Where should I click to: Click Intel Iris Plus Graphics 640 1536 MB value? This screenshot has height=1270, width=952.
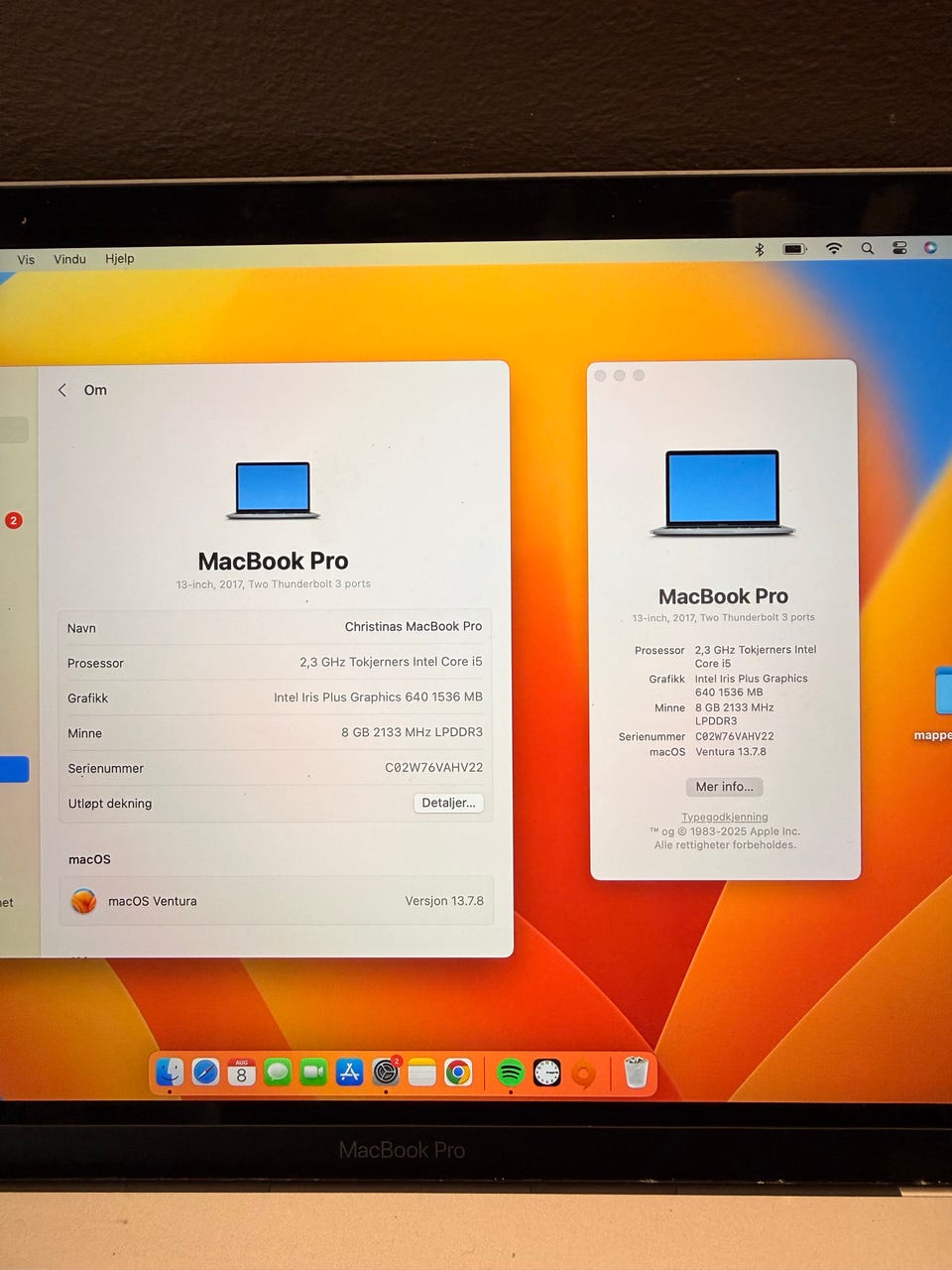(378, 698)
